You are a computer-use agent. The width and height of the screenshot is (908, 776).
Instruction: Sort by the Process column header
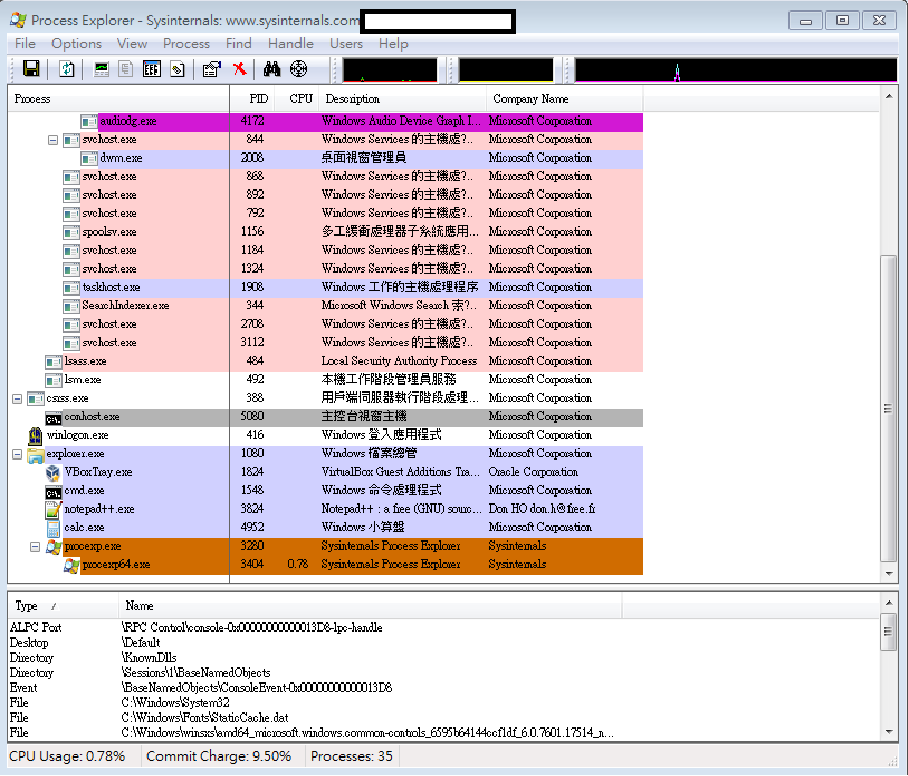coord(119,99)
